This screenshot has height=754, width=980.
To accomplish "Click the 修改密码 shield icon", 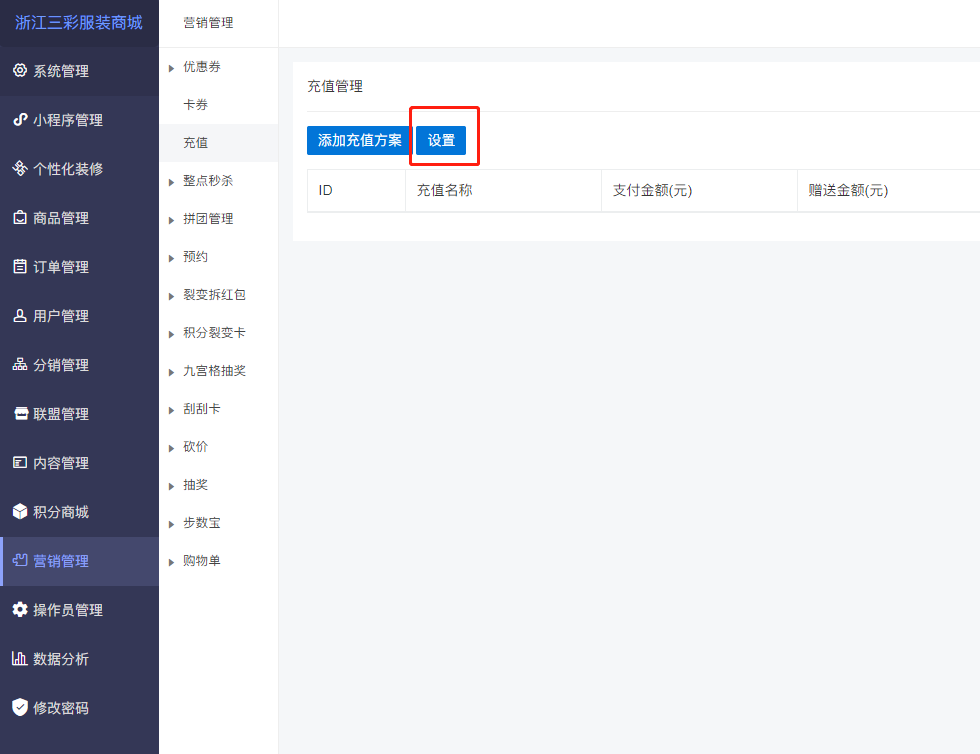I will point(20,707).
